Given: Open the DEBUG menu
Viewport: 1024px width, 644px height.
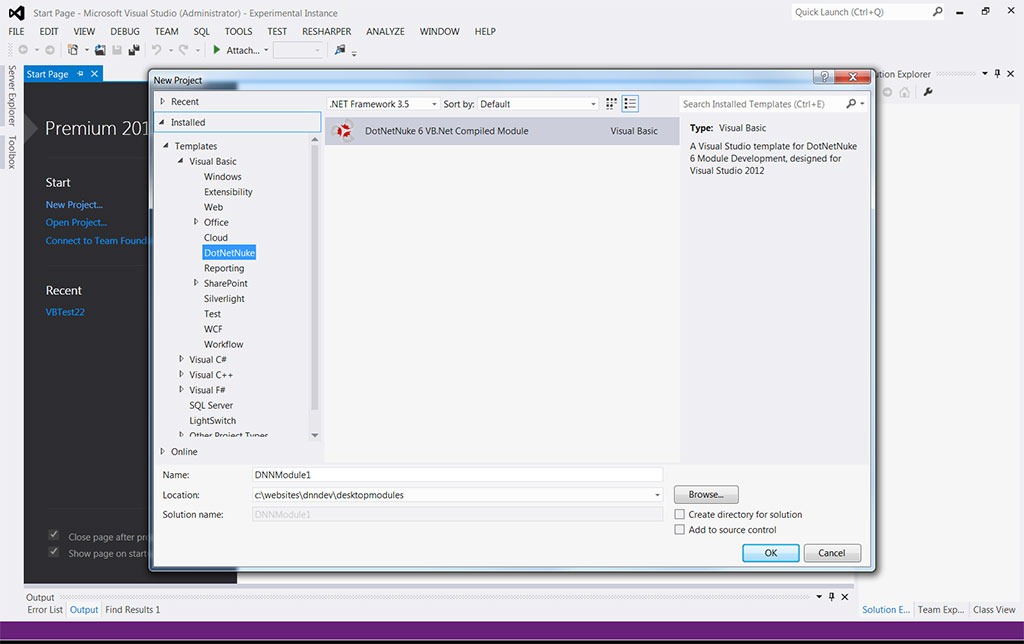Looking at the screenshot, I should tap(125, 31).
